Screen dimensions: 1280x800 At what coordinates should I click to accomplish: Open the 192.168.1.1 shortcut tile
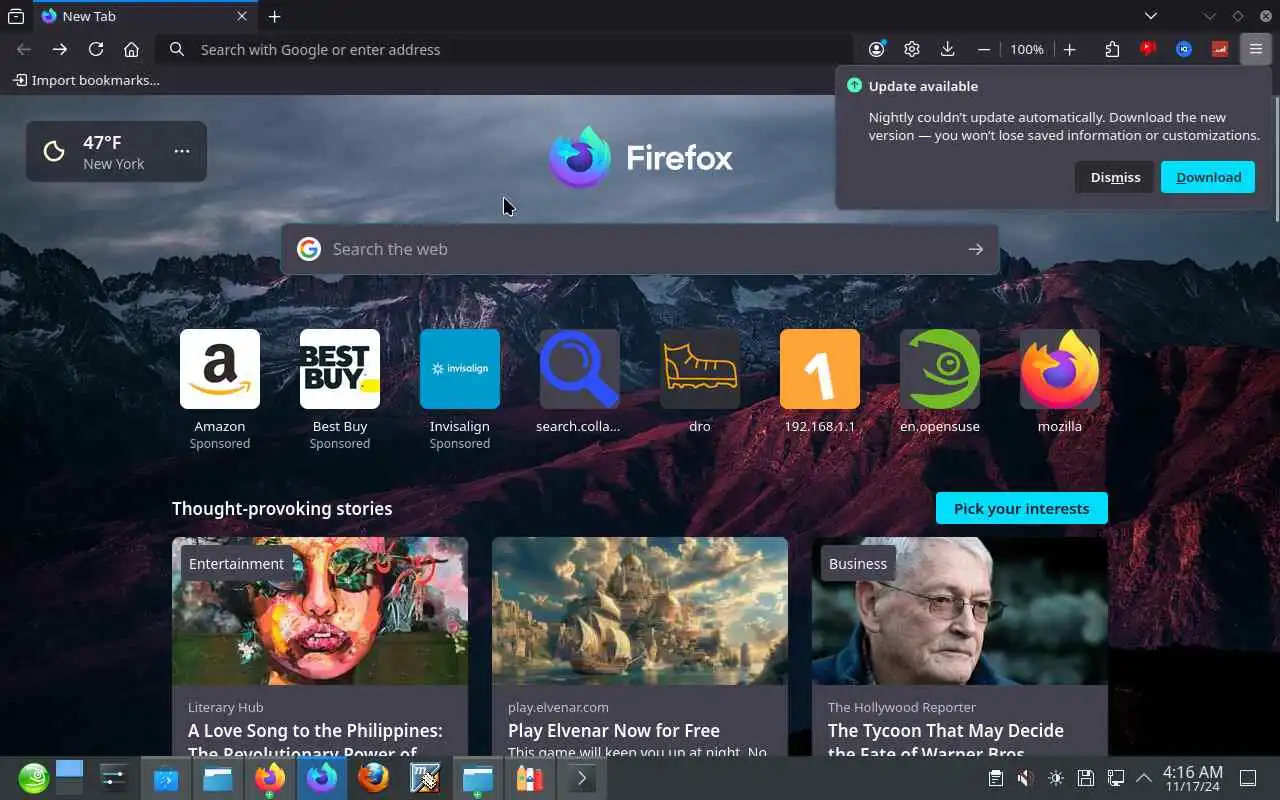point(820,381)
